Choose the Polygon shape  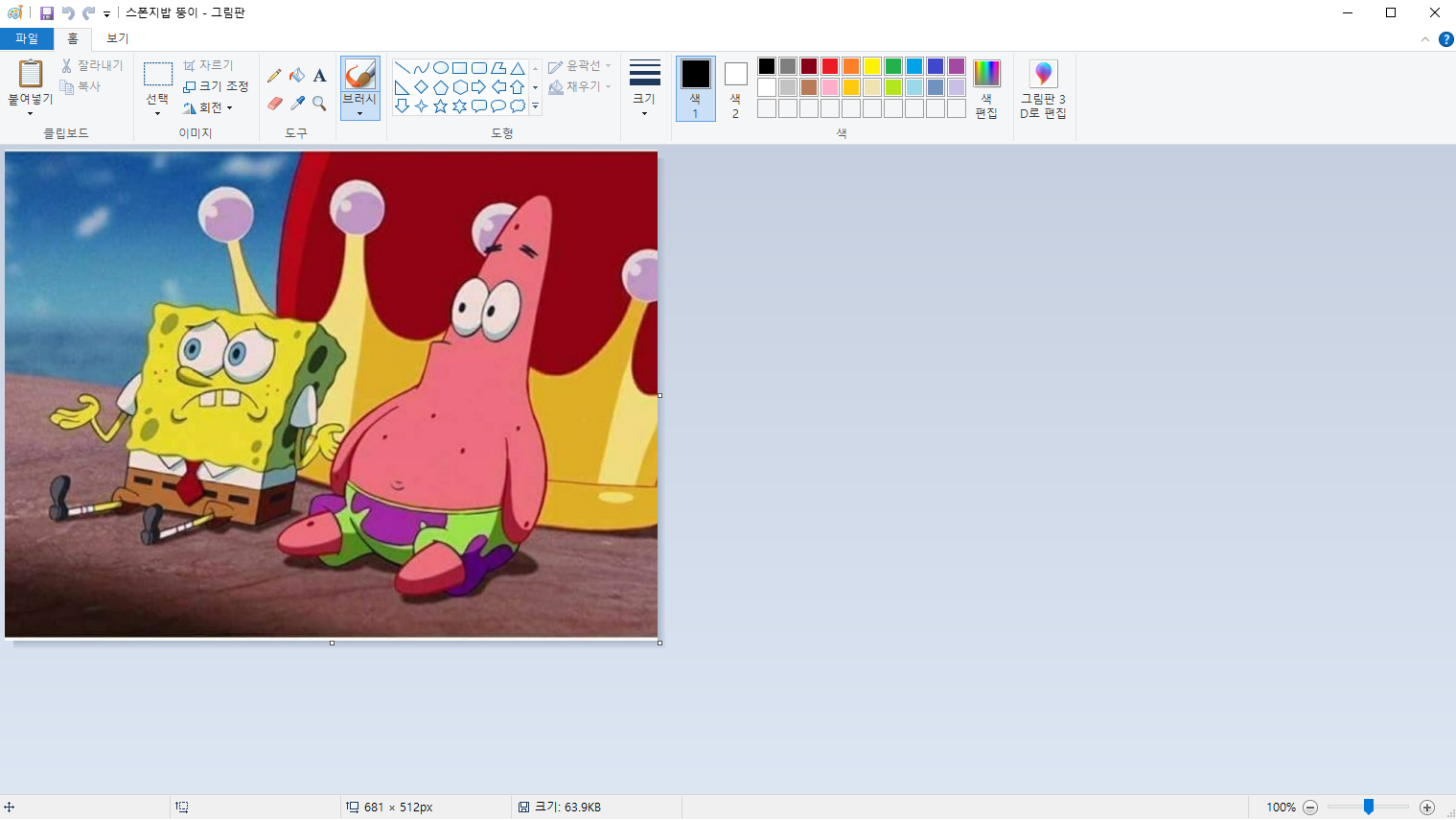pos(498,68)
